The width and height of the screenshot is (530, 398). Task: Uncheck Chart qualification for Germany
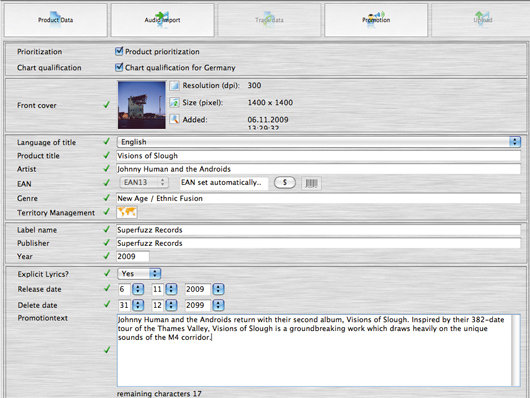coord(119,67)
